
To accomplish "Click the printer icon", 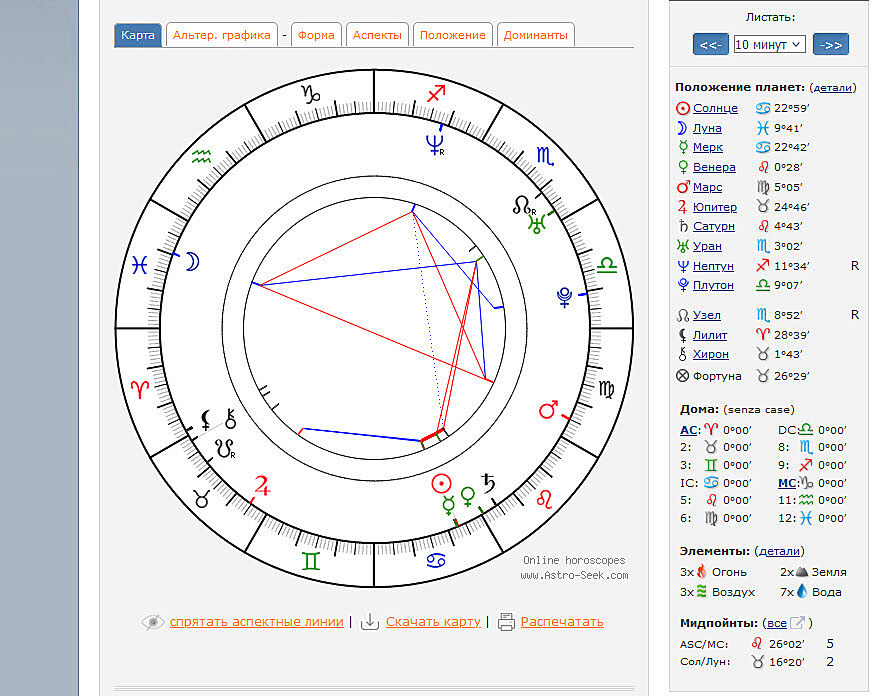I will click(x=506, y=622).
